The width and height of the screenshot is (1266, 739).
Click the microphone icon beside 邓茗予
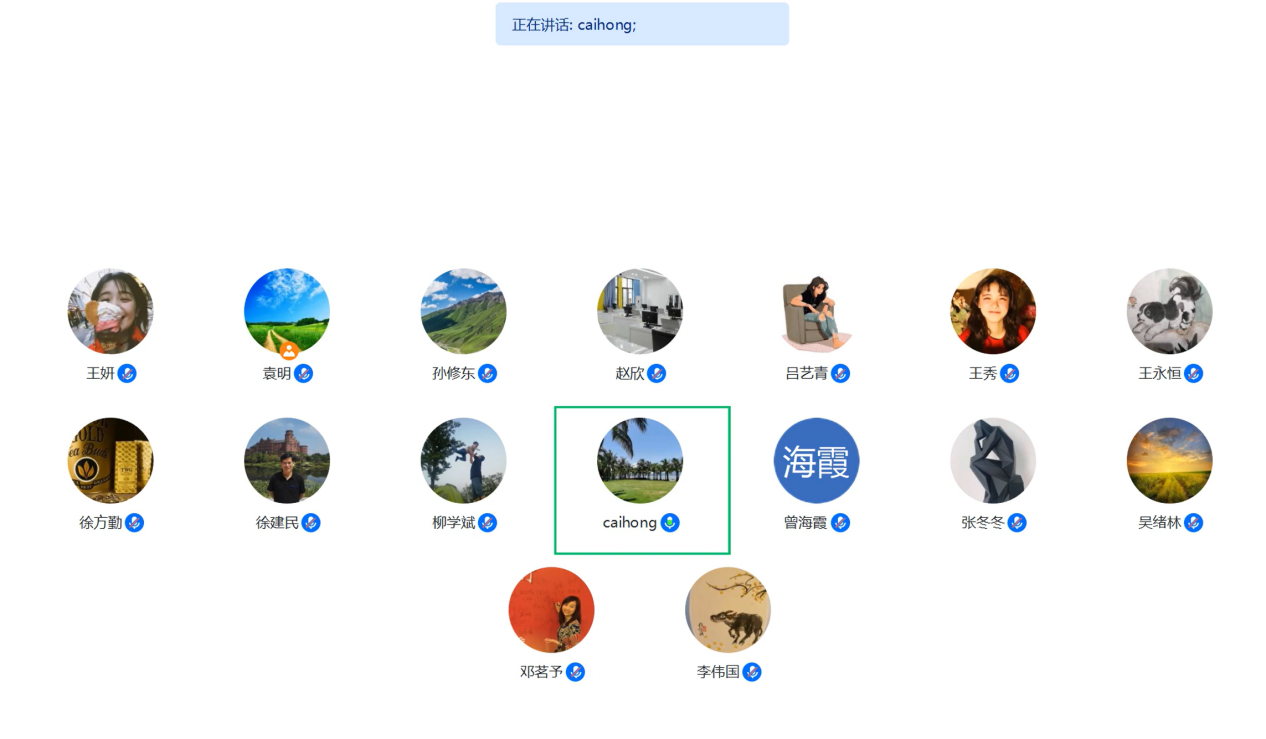[x=576, y=672]
